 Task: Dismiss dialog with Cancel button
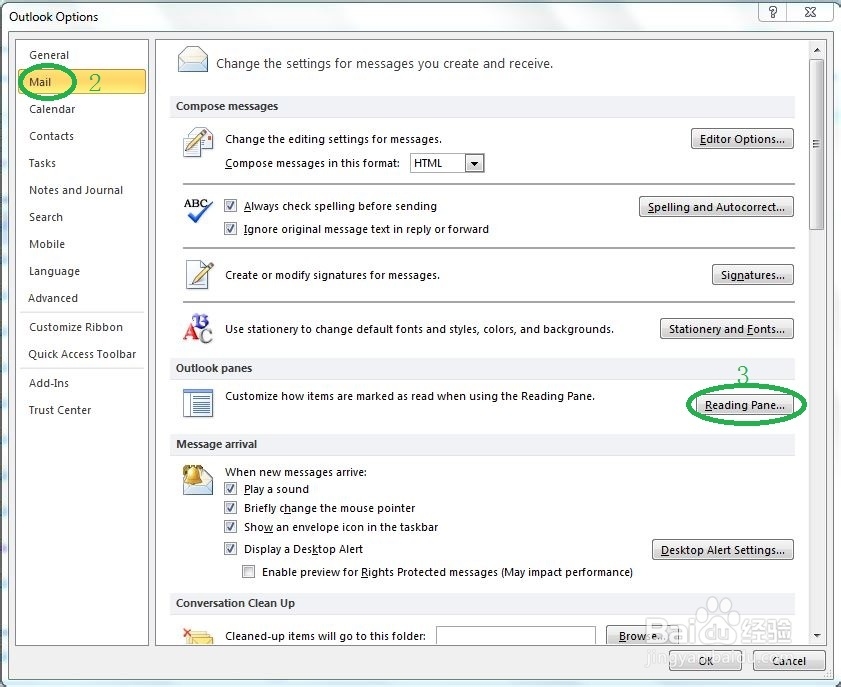coord(788,660)
